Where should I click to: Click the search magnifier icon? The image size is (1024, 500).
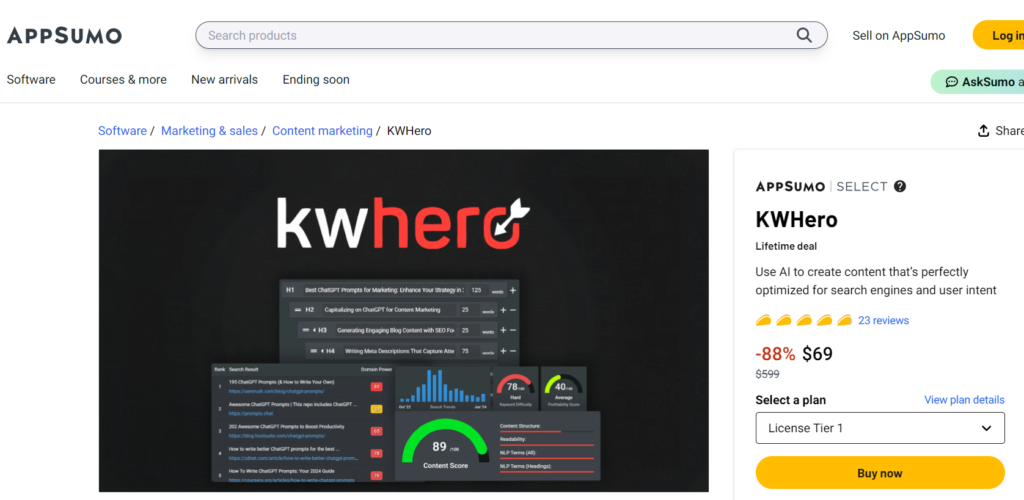click(804, 35)
